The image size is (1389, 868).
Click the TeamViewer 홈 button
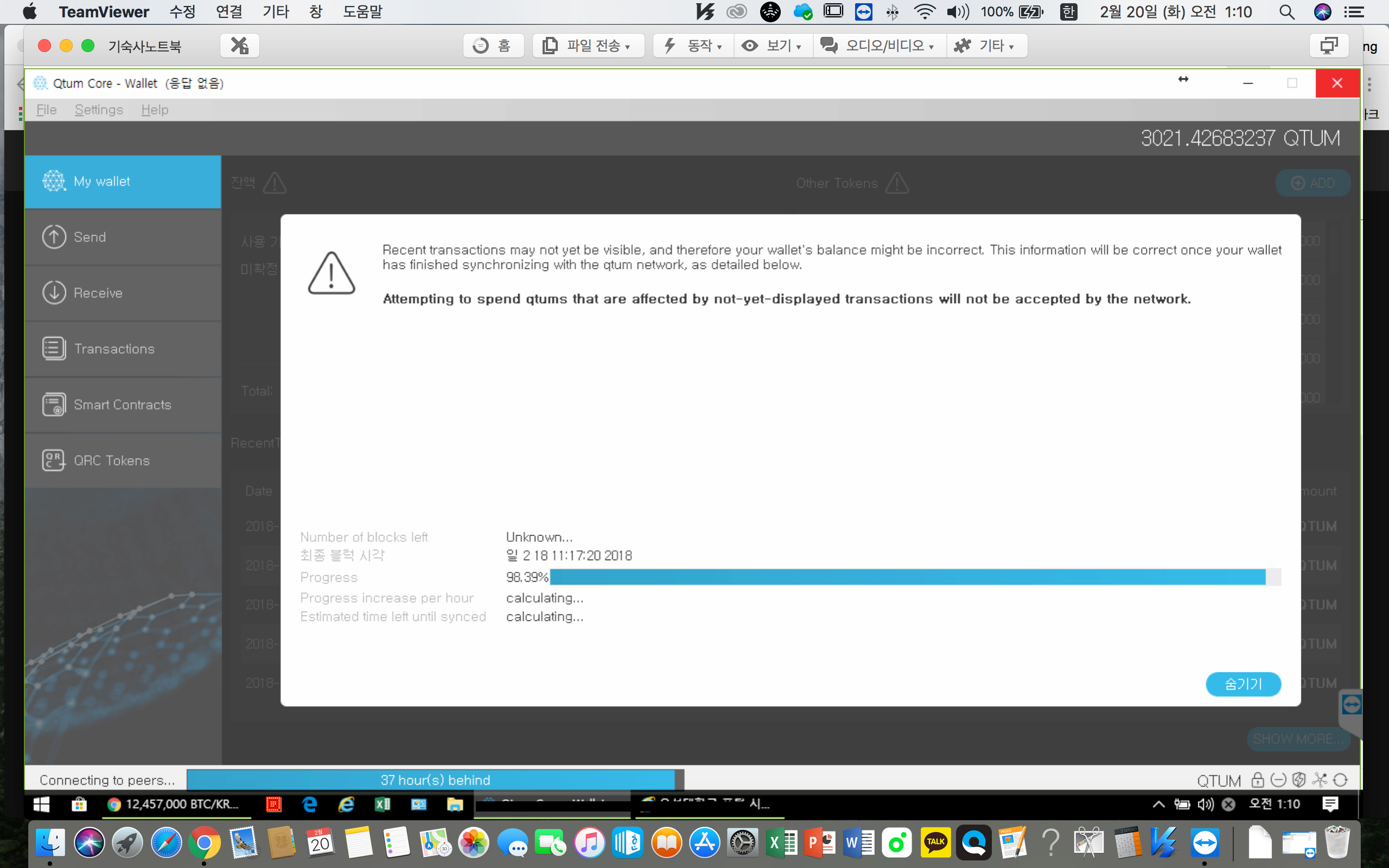point(493,46)
